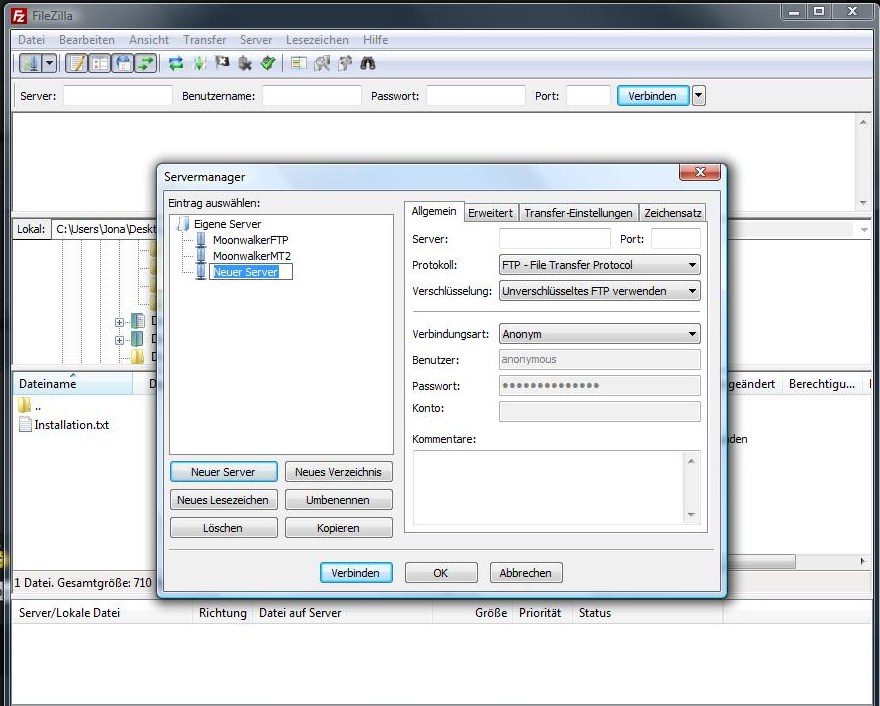Click the Lokal path field

pos(104,229)
